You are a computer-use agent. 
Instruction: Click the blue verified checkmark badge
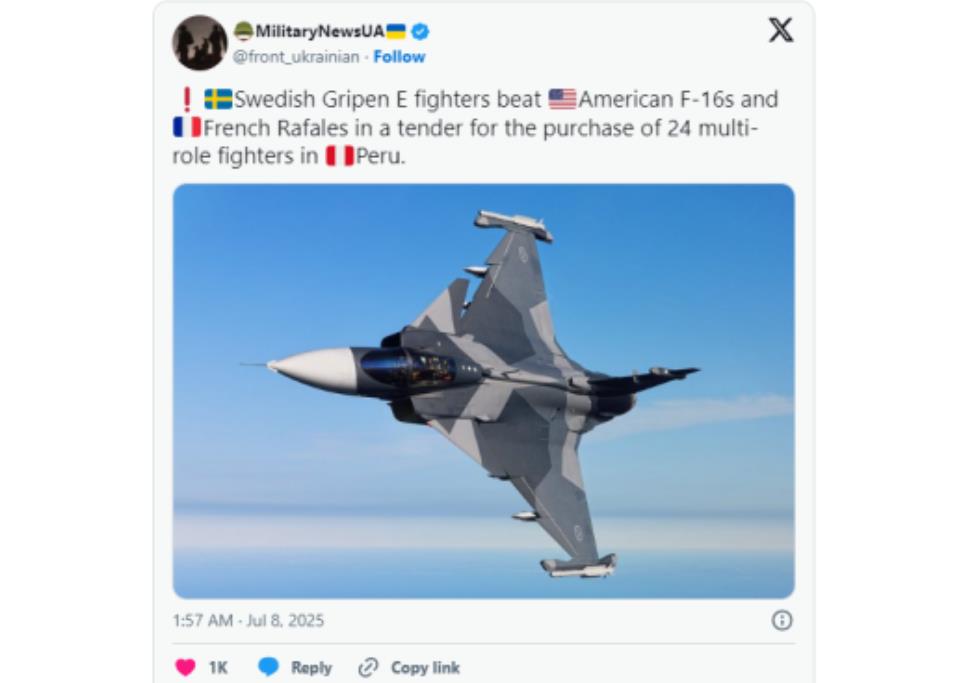[421, 31]
